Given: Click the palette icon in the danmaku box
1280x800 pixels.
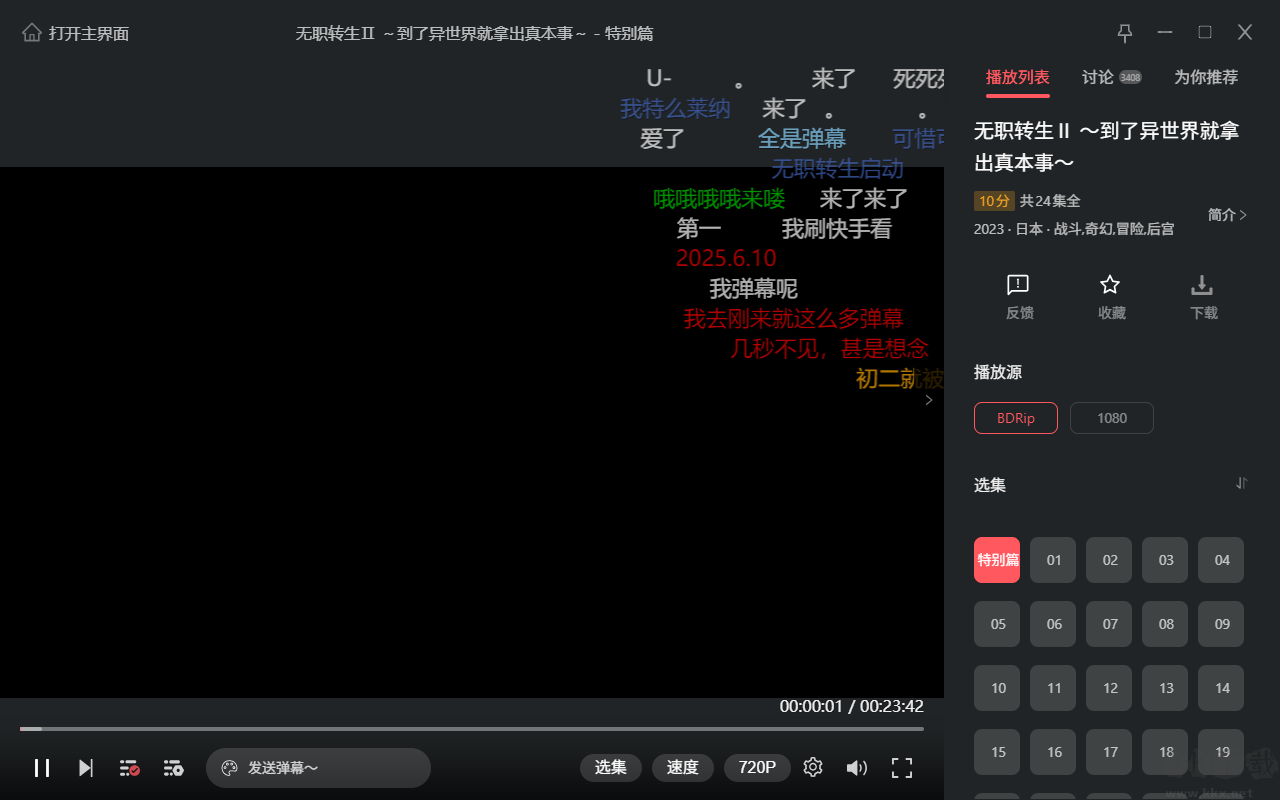Looking at the screenshot, I should pos(229,768).
